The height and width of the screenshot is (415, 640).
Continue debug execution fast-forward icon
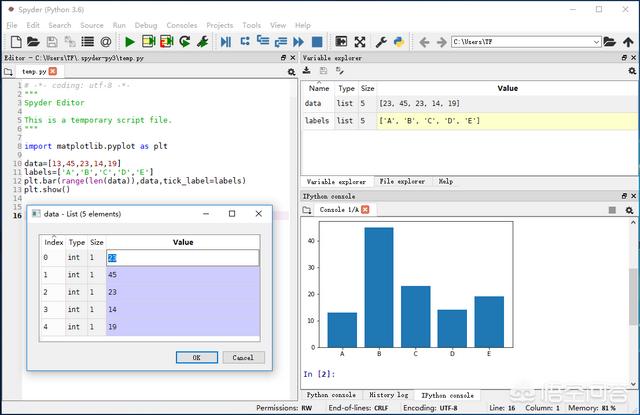[298, 42]
